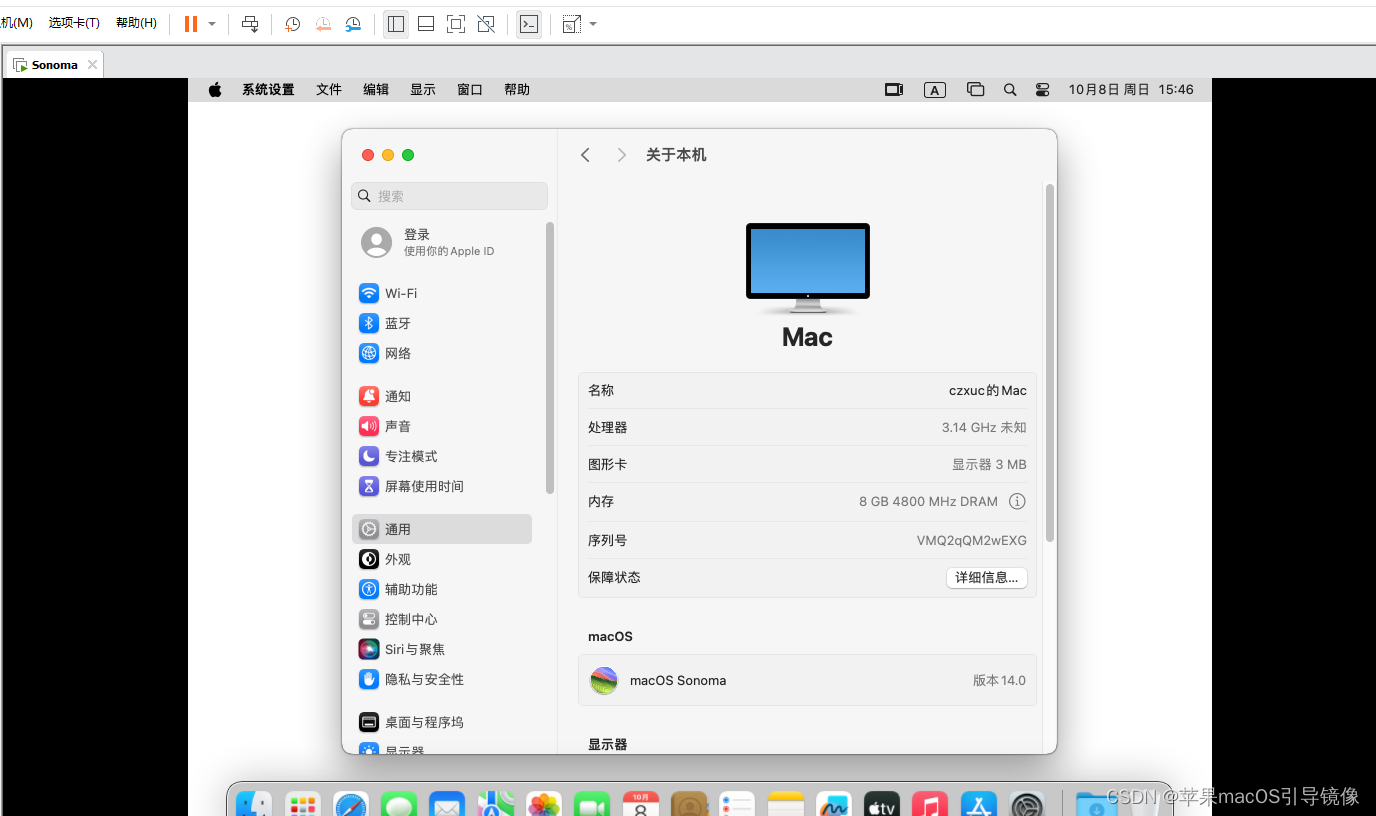Click the date and time 15:46
Viewport: 1376px width, 816px height.
[x=1131, y=90]
